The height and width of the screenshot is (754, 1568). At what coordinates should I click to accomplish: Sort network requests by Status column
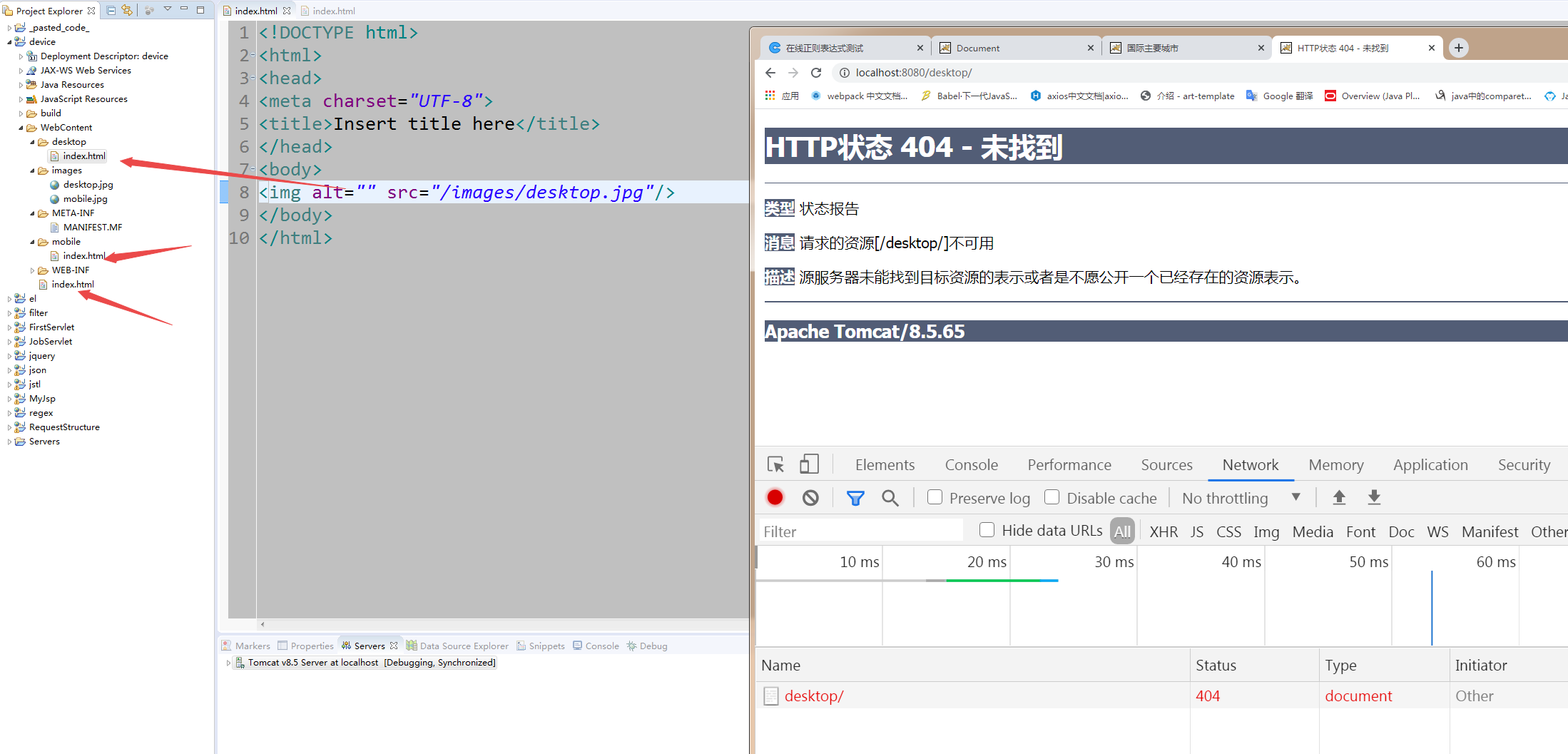point(1216,665)
